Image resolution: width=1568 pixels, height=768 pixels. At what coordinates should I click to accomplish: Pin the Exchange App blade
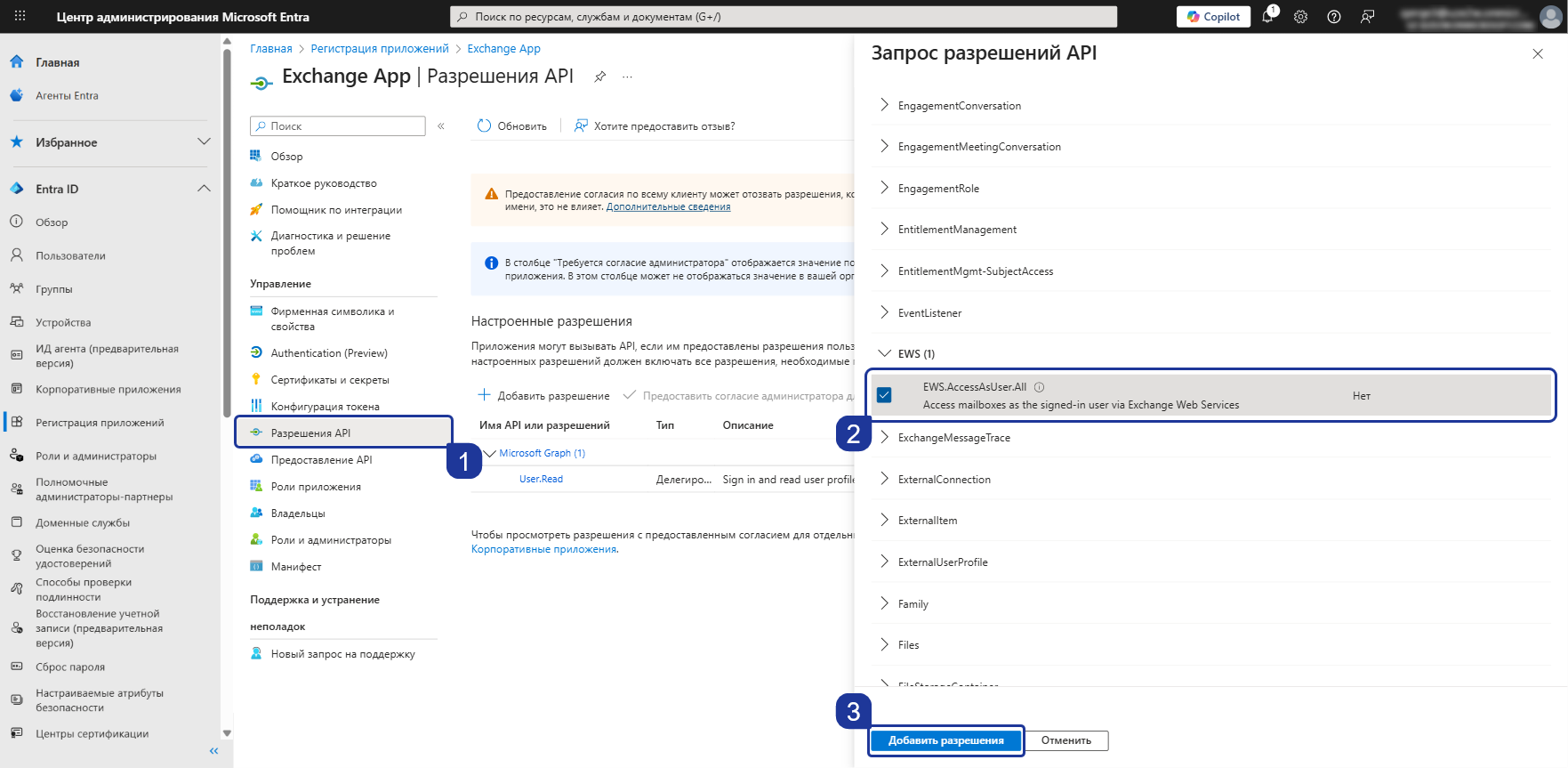click(x=600, y=77)
